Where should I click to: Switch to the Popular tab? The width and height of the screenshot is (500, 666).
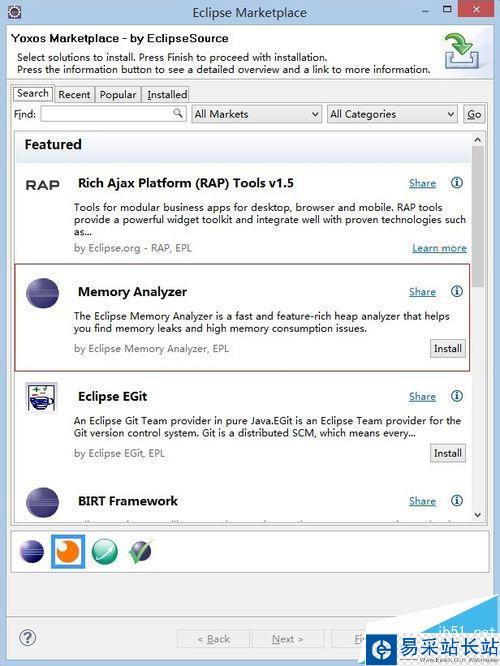118,94
